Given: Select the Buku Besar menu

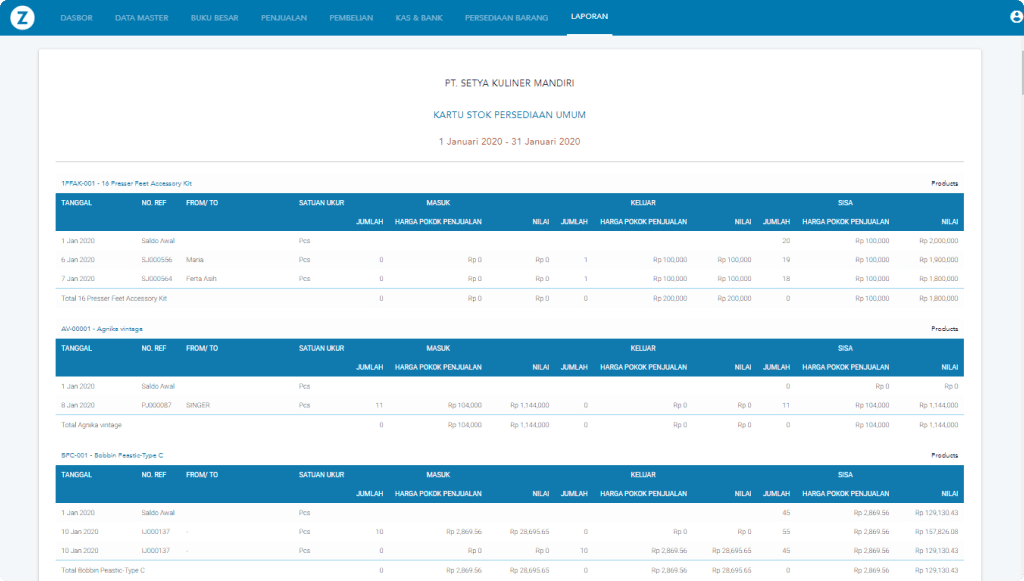Looking at the screenshot, I should point(214,18).
